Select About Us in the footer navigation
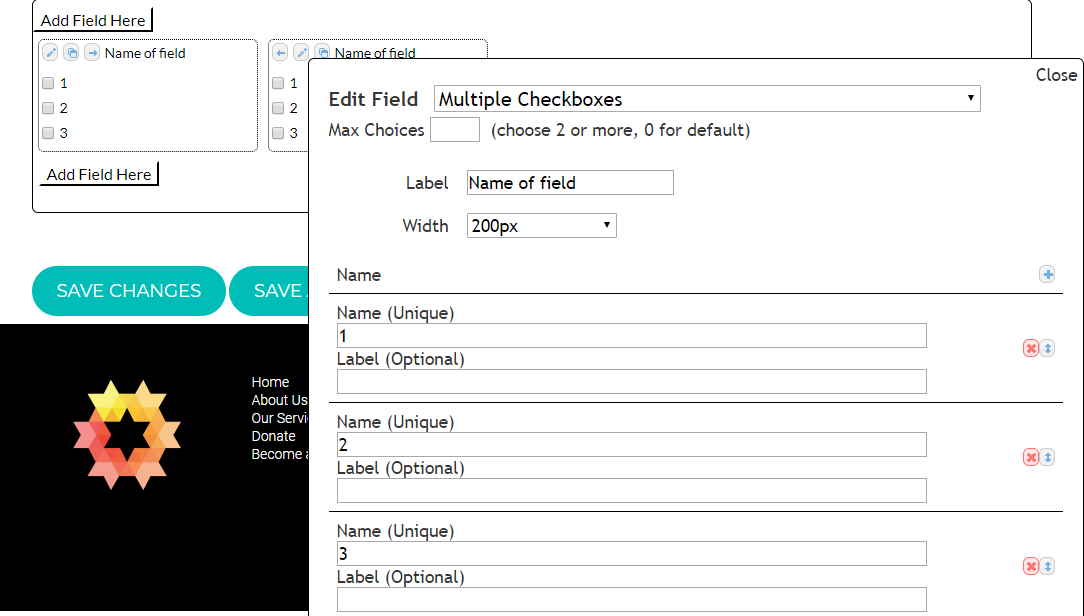The image size is (1084, 616). tap(278, 400)
